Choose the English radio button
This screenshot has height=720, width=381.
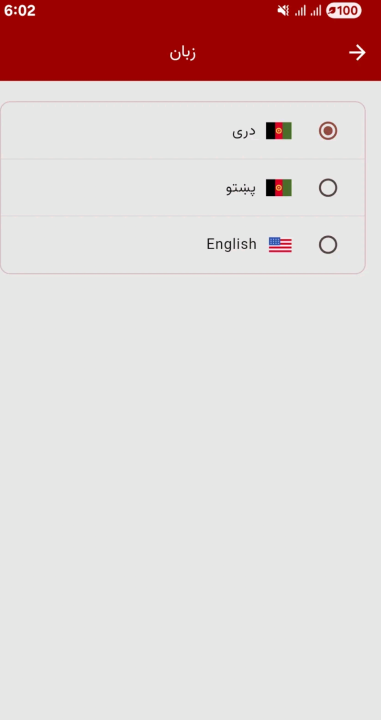click(328, 245)
